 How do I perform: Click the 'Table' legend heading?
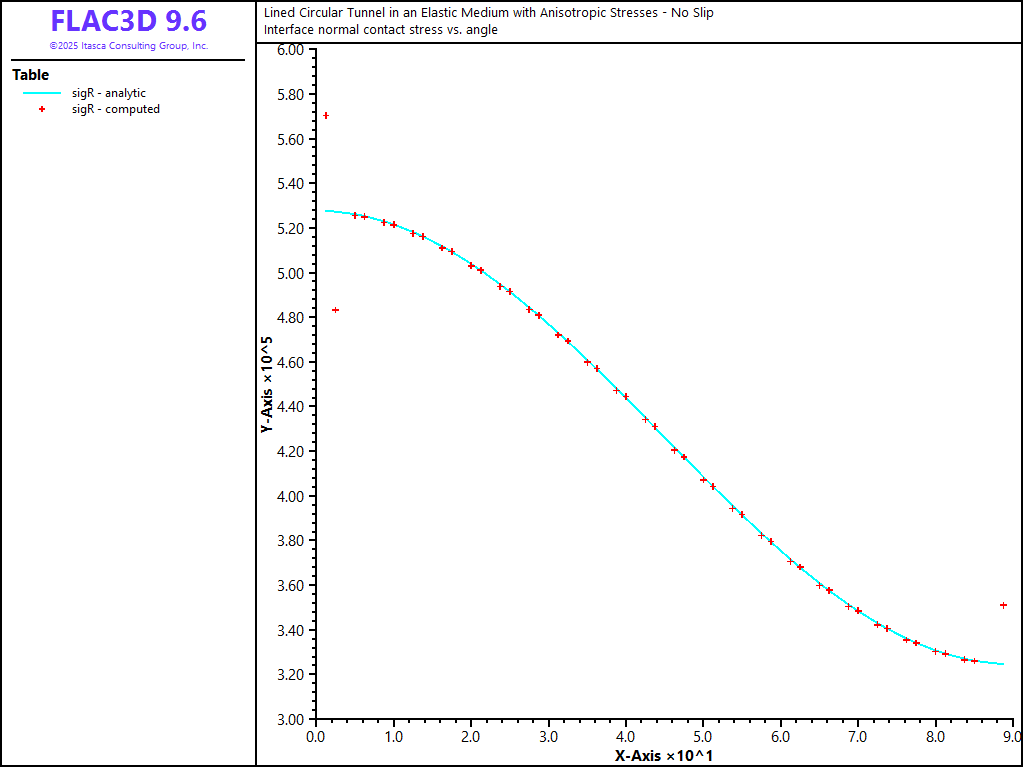point(30,75)
